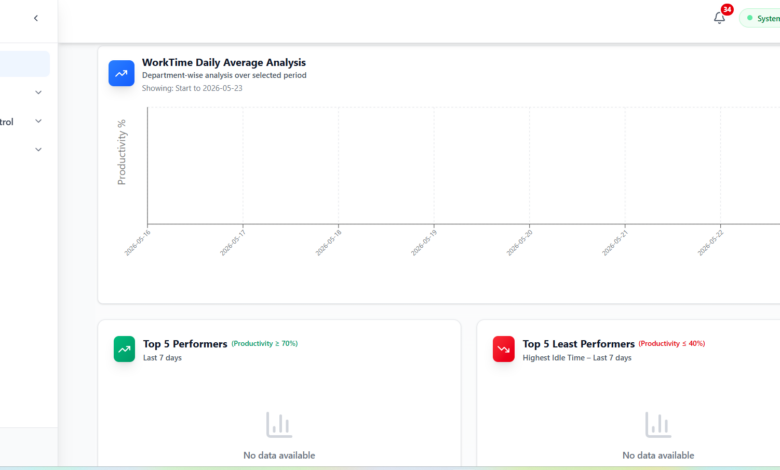Click the blue WorkTime Daily Average Analysis icon

(x=121, y=73)
